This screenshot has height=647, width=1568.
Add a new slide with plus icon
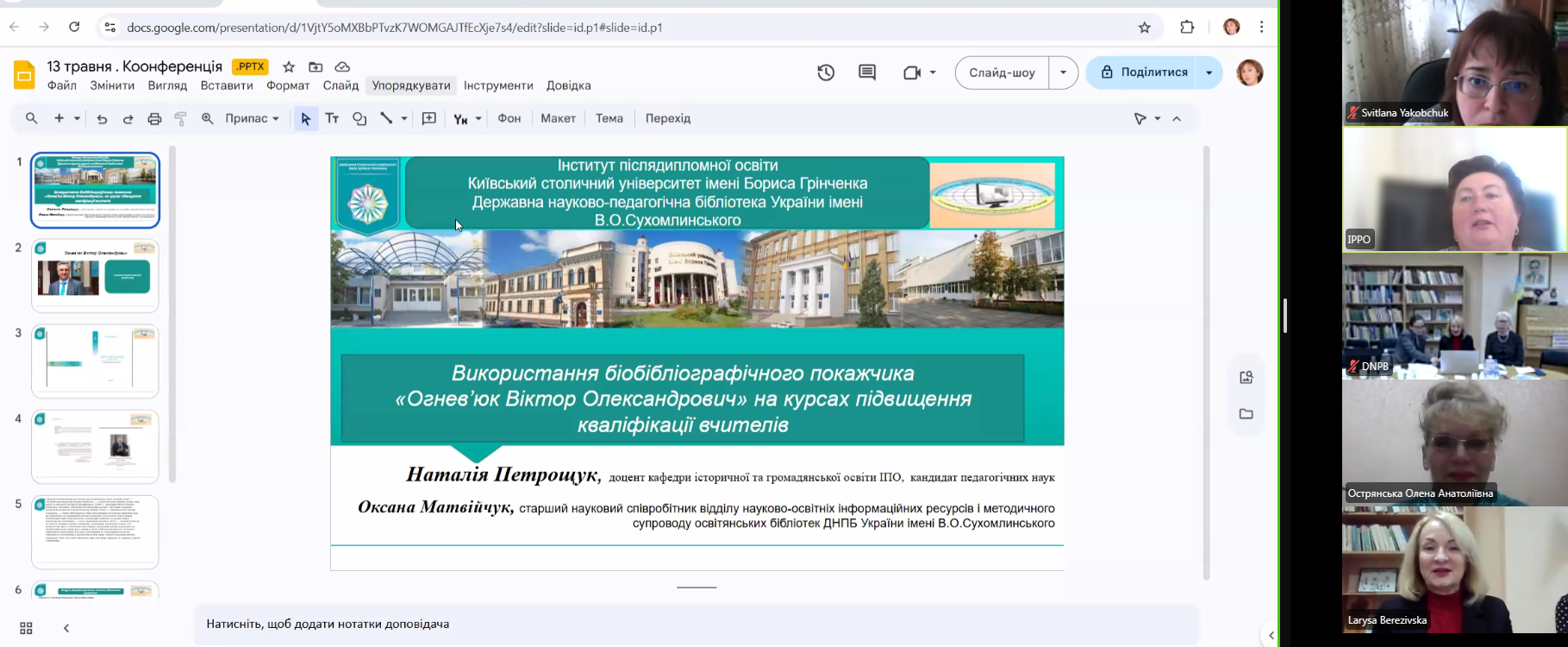(59, 118)
